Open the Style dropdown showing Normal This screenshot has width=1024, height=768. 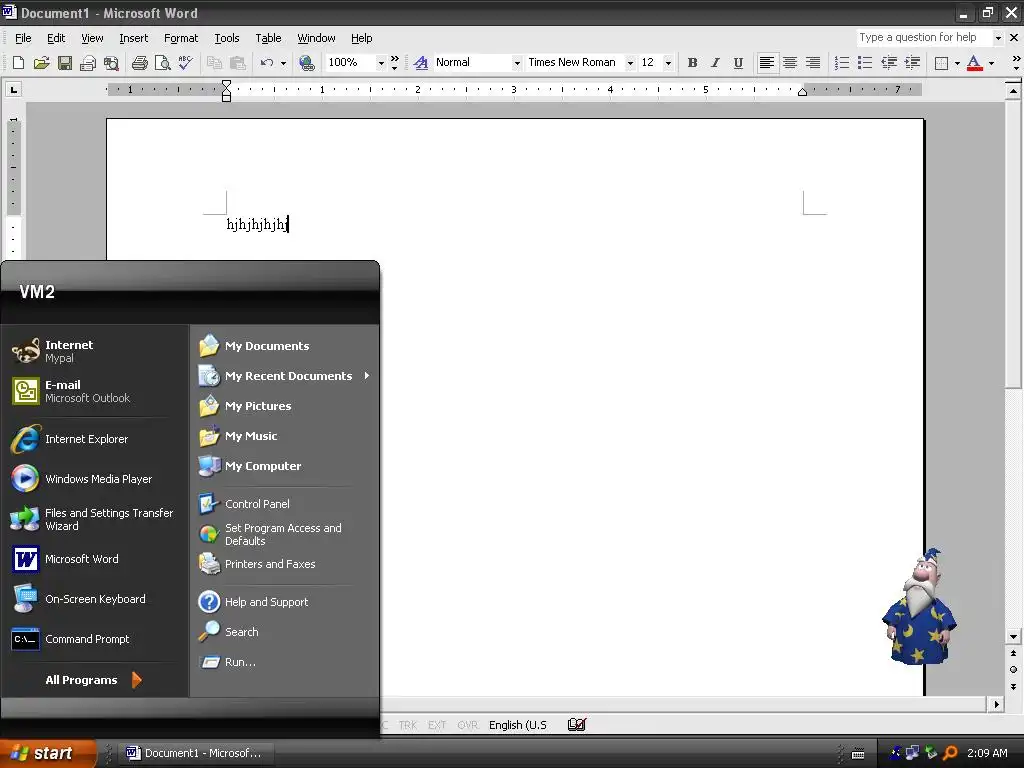click(x=517, y=63)
